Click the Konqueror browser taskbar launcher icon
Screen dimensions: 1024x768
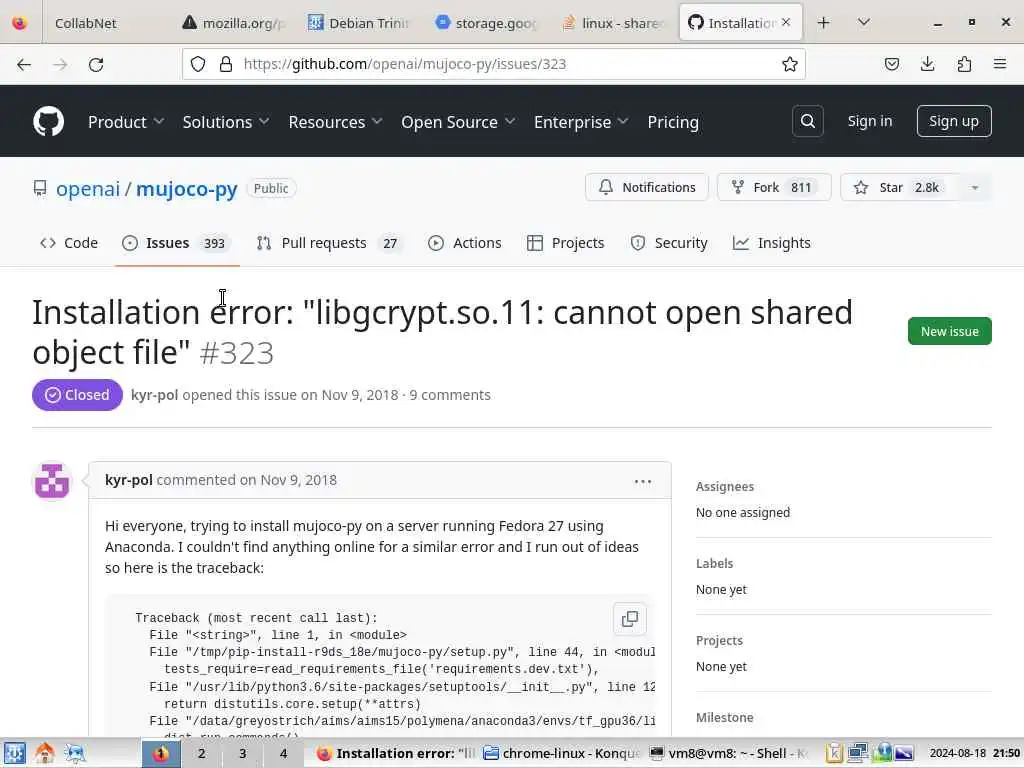coord(75,753)
